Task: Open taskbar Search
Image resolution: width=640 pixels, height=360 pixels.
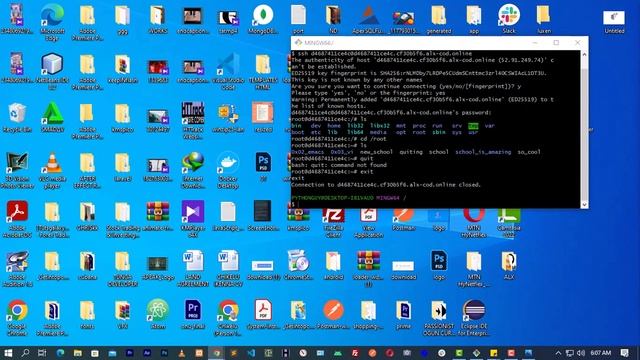Action: (25, 353)
